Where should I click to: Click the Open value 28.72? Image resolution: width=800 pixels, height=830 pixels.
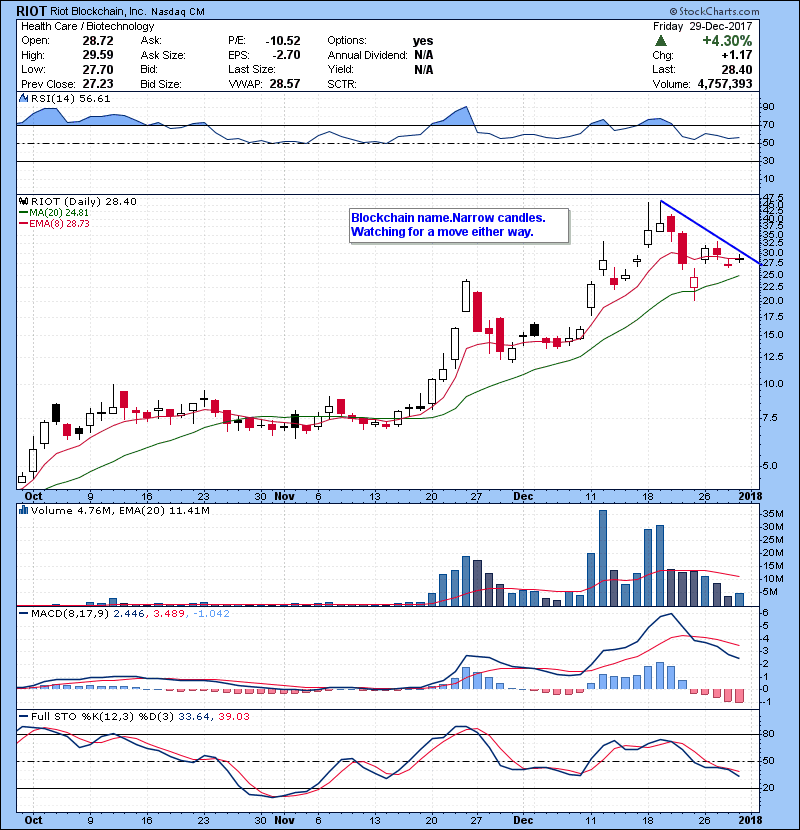click(98, 41)
